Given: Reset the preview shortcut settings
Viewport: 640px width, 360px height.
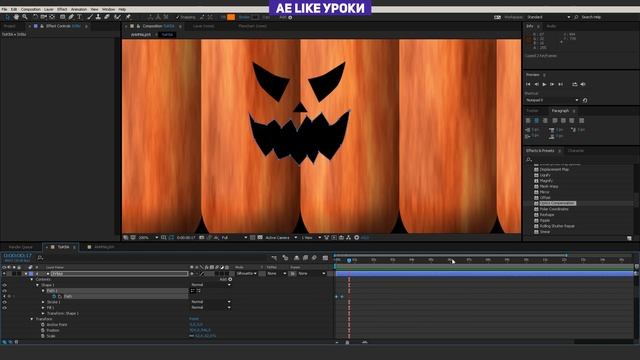Looking at the screenshot, I should pyautogui.click(x=585, y=100).
